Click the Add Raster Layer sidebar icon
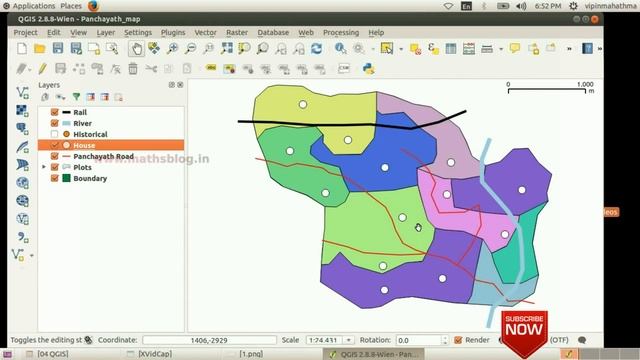Screen dimensions: 640x360 pyautogui.click(x=22, y=111)
